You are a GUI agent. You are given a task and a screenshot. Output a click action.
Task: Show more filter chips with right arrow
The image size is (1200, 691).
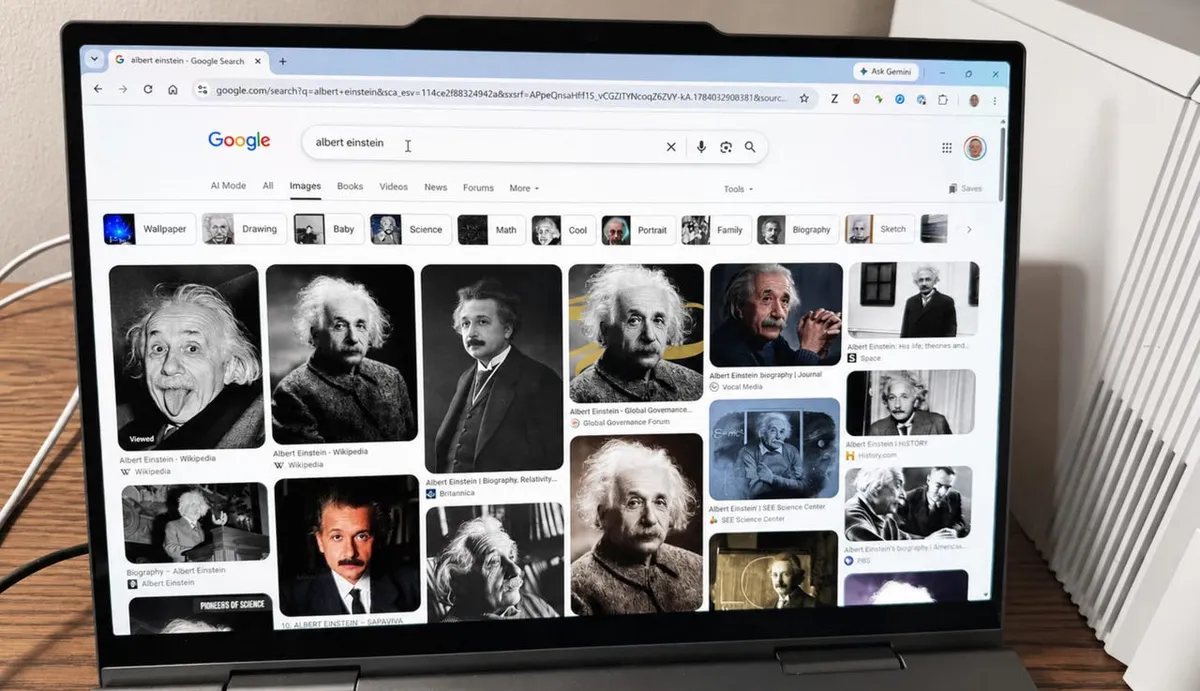pyautogui.click(x=969, y=230)
